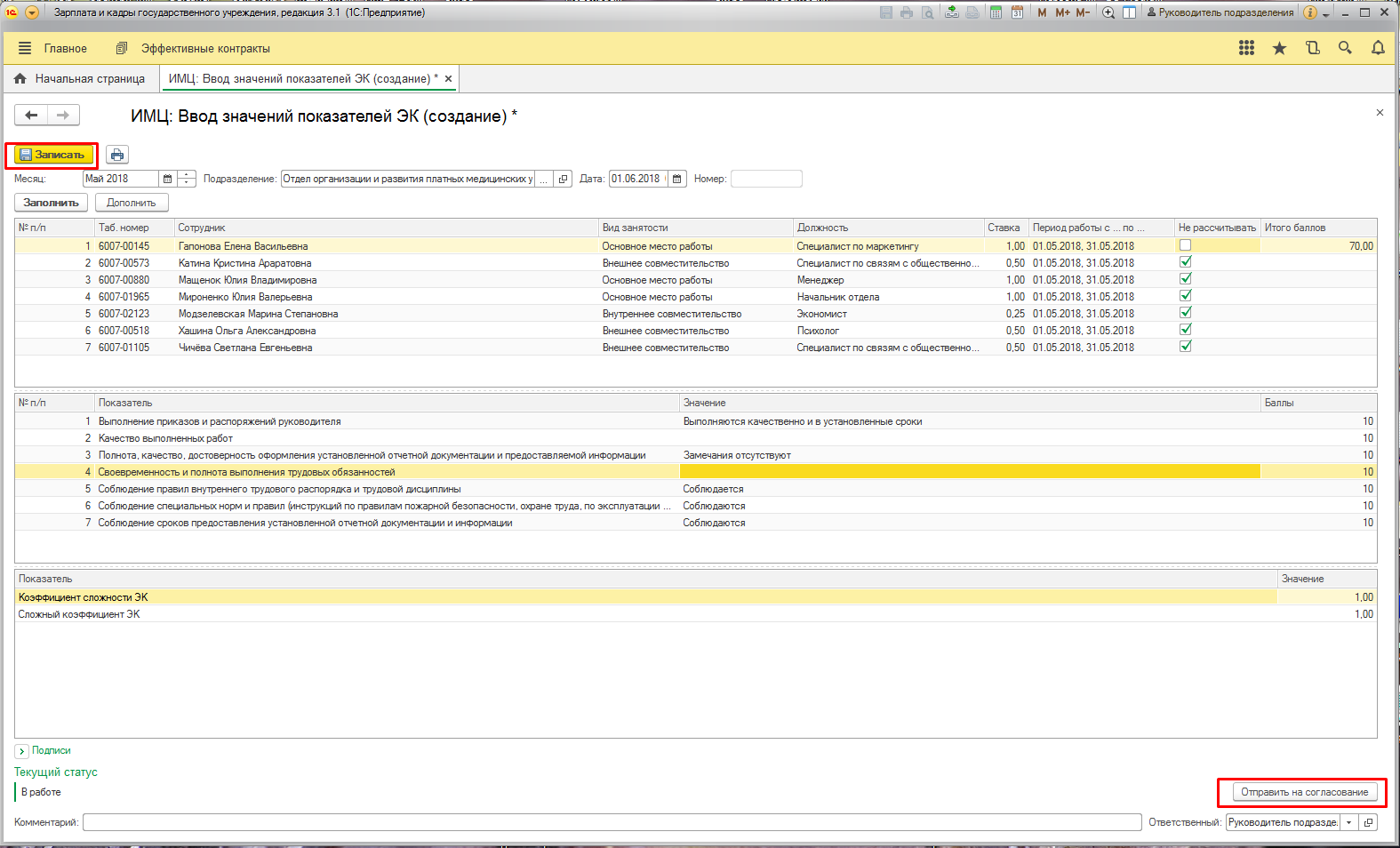Open the calendar picker for Месяц field
The width and height of the screenshot is (1400, 848).
pyautogui.click(x=167, y=179)
